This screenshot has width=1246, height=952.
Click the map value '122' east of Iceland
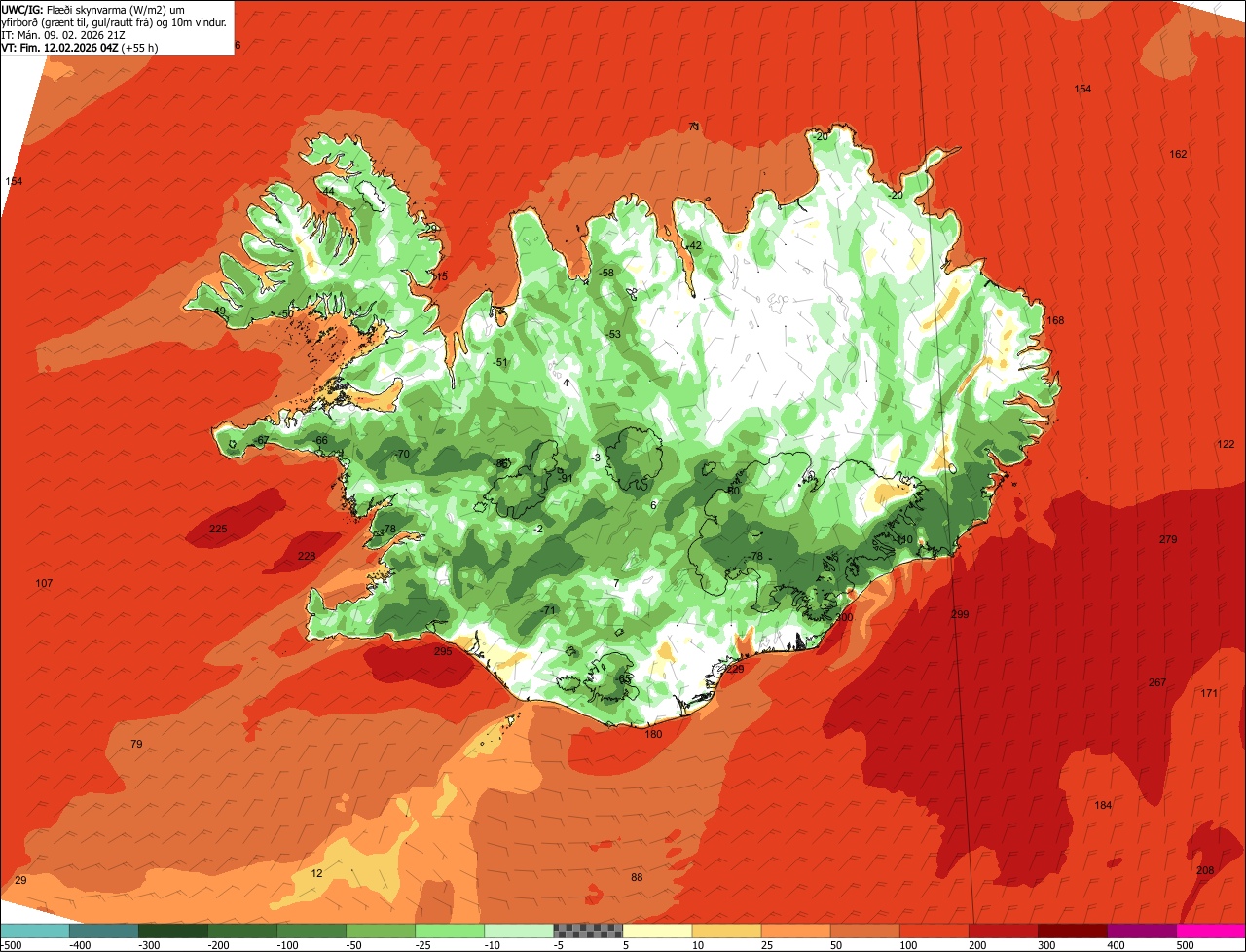click(x=1226, y=444)
